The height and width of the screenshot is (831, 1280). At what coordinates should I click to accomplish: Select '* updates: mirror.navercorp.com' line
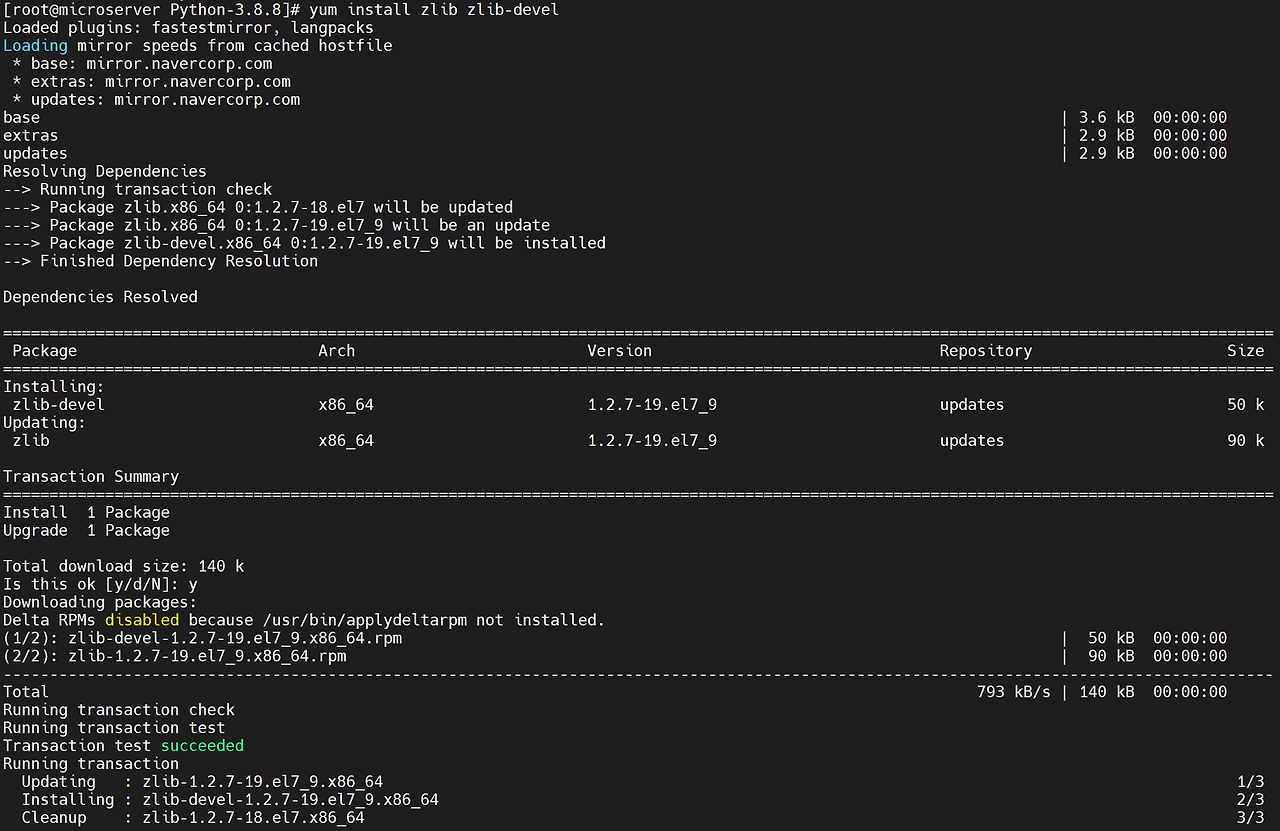coord(156,100)
